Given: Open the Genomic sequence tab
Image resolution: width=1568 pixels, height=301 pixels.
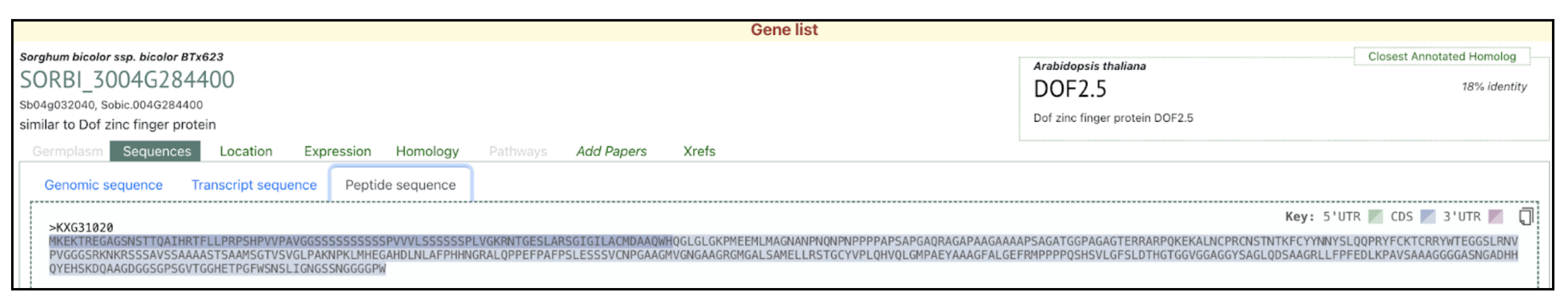Looking at the screenshot, I should 104,185.
